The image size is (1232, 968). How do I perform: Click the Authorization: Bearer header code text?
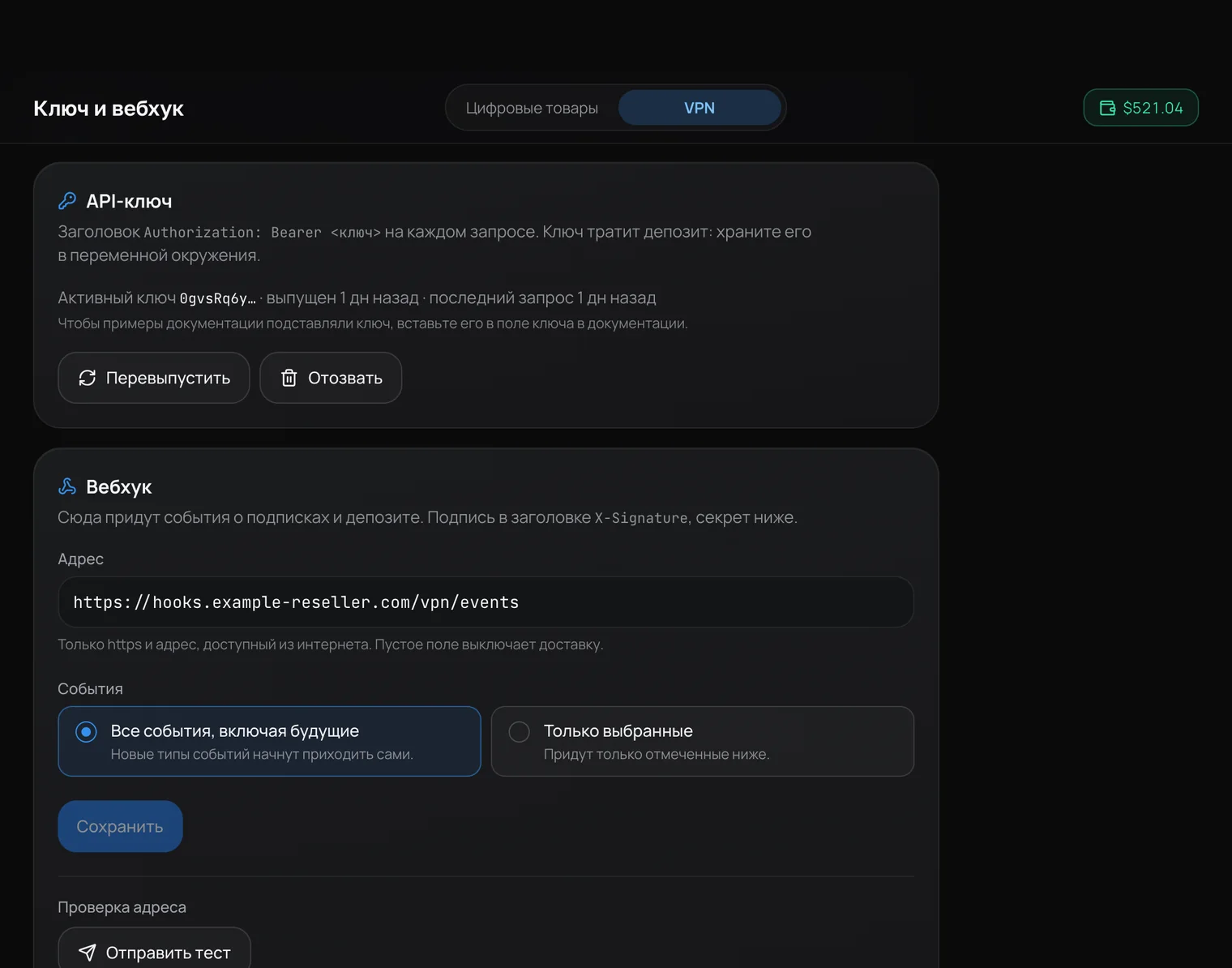click(262, 233)
